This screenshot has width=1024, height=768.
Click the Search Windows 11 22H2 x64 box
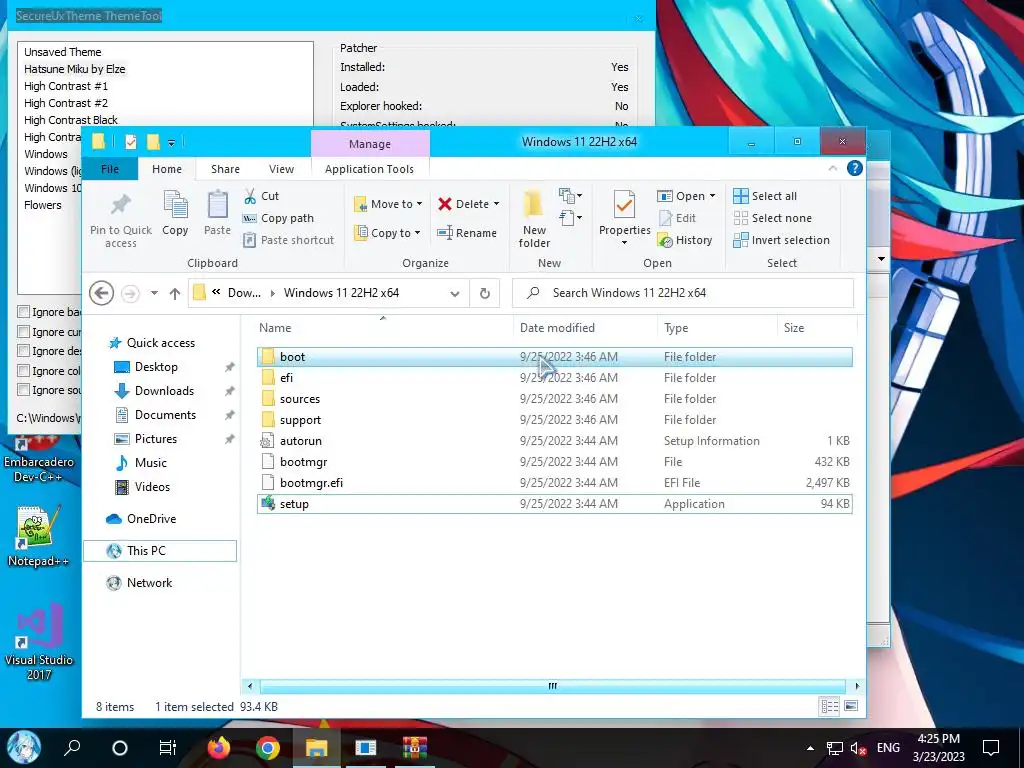pyautogui.click(x=682, y=293)
